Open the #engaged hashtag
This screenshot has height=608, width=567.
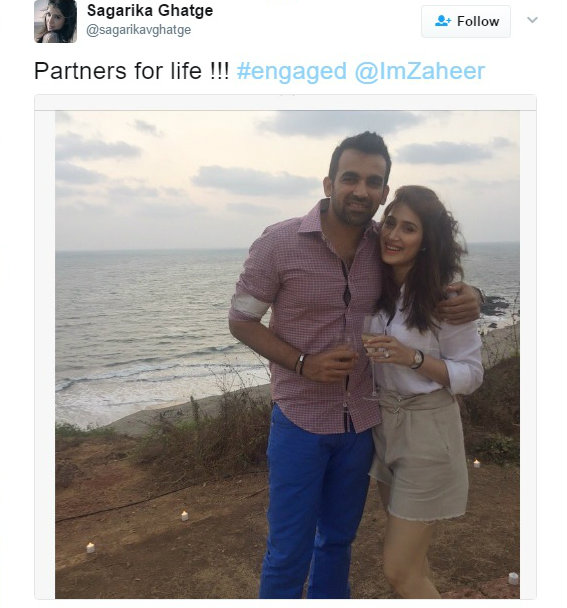pyautogui.click(x=292, y=71)
